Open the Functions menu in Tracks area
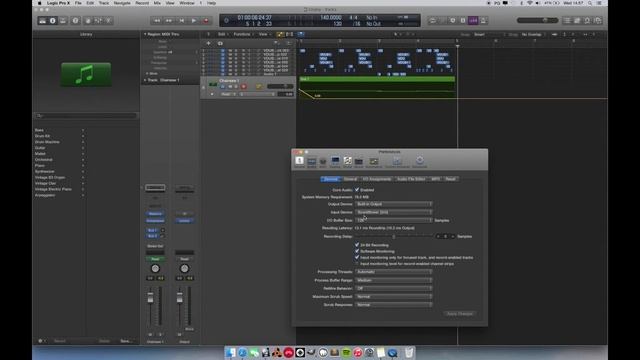640x360 pixels. [242, 34]
